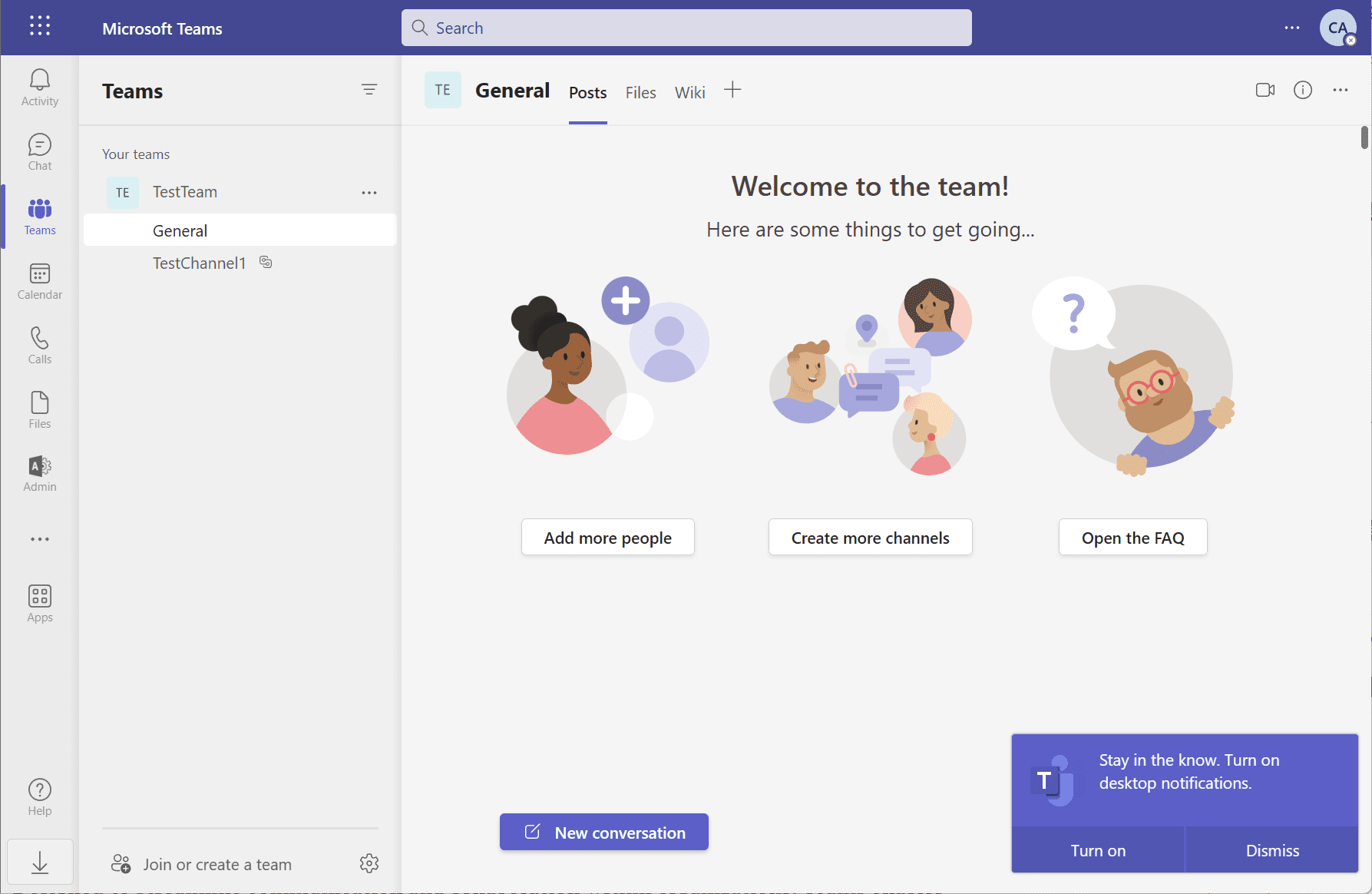
Task: Click the FAQ illustration with question mark
Action: (1133, 376)
